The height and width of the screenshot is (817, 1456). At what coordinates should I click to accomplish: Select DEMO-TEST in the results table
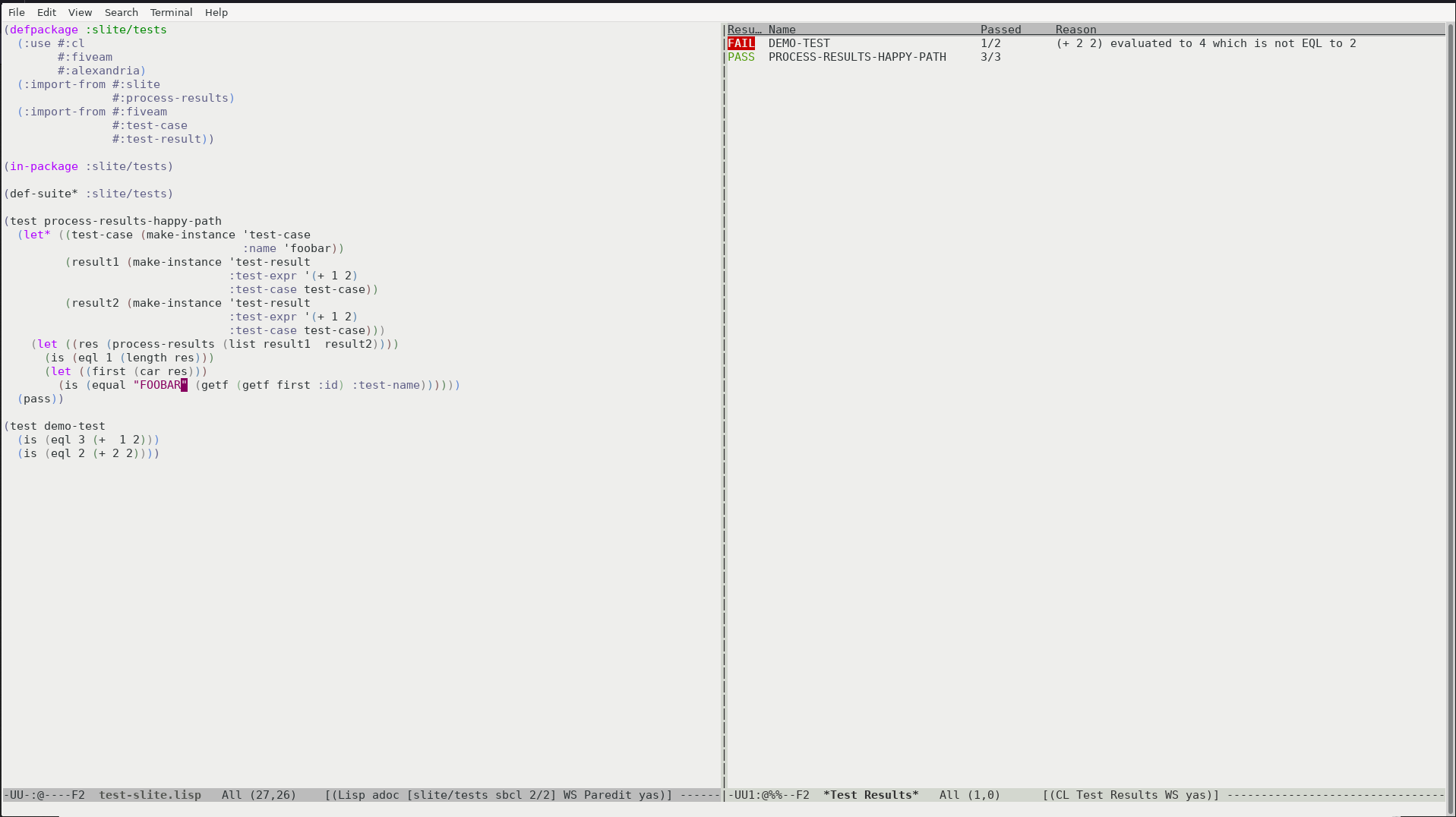tap(799, 43)
